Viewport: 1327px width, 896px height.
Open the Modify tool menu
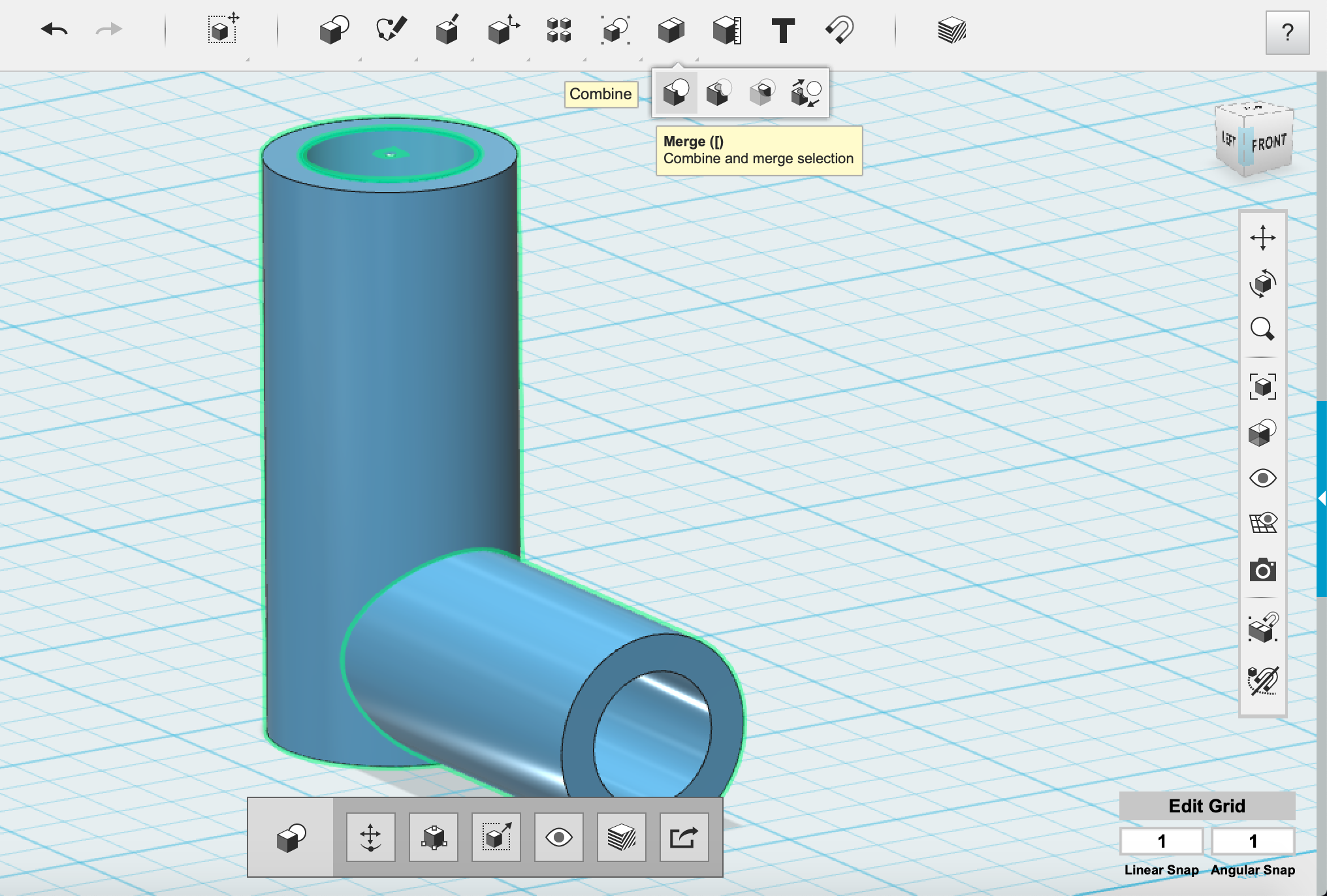[x=504, y=30]
